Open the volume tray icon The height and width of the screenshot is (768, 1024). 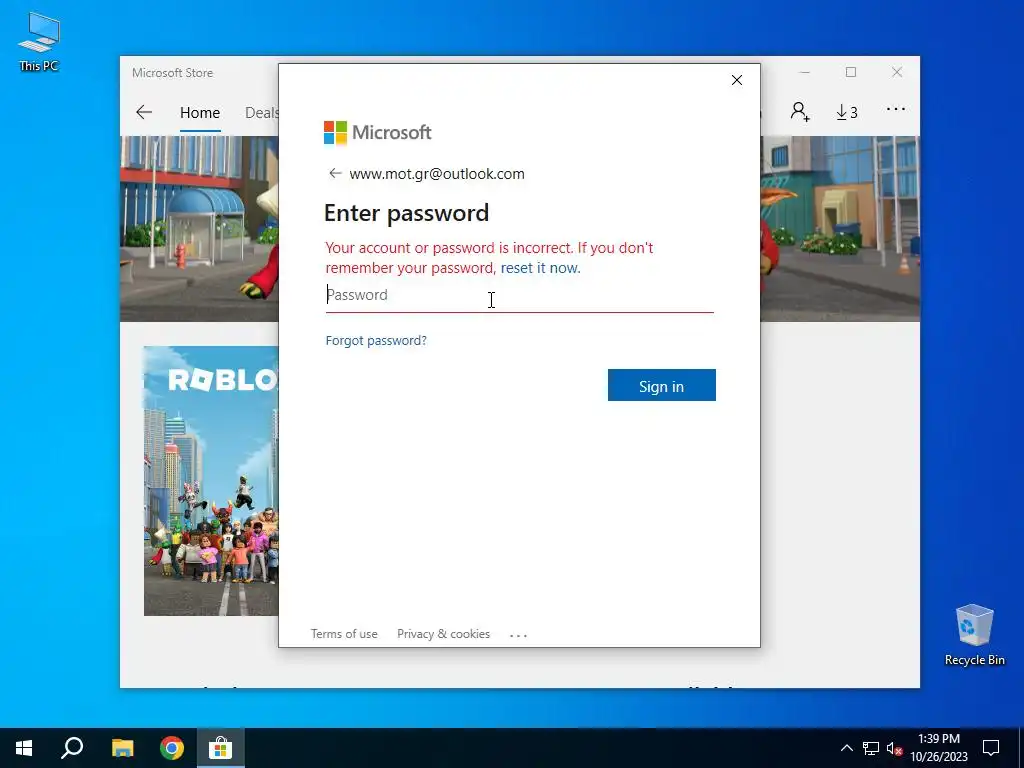(894, 748)
